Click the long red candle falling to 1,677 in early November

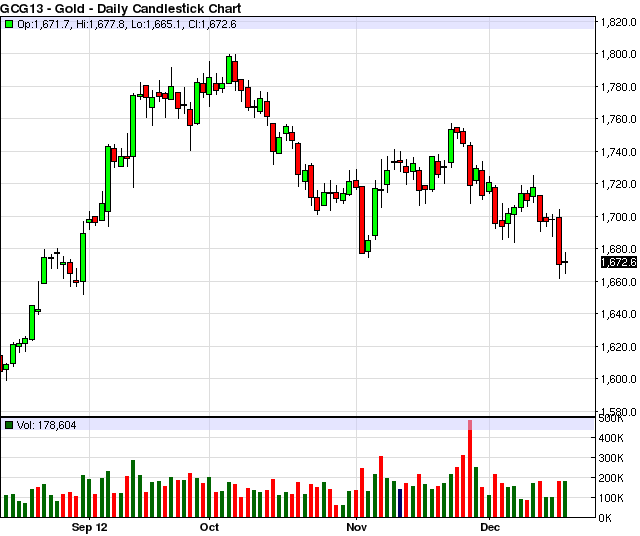(x=362, y=220)
